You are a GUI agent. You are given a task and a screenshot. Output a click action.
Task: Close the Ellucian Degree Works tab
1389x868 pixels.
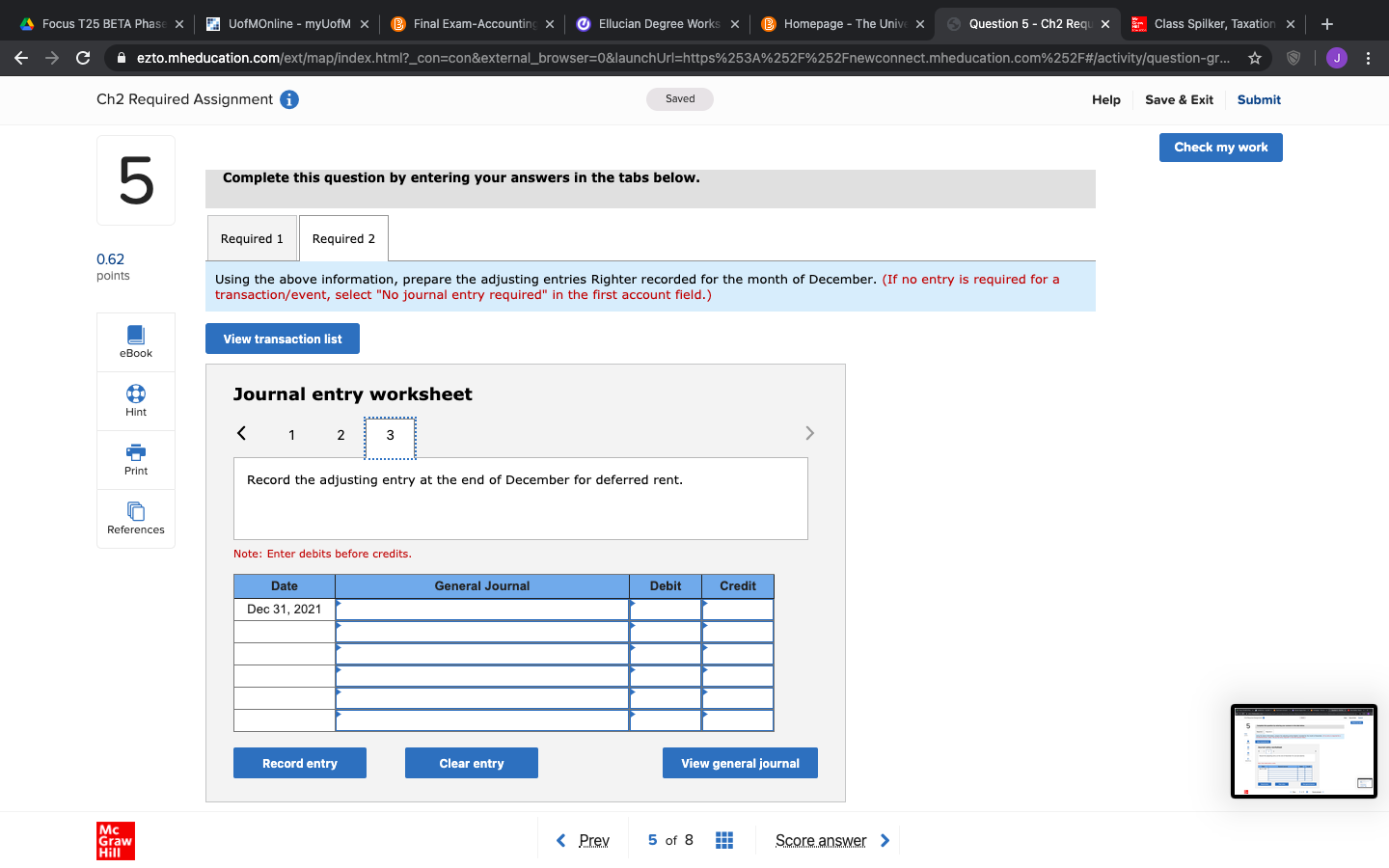pyautogui.click(x=735, y=24)
